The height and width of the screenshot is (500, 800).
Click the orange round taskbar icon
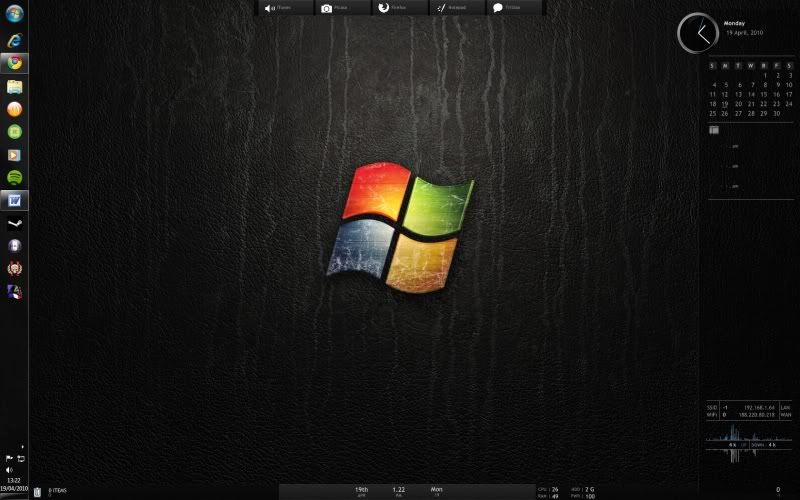pyautogui.click(x=14, y=109)
